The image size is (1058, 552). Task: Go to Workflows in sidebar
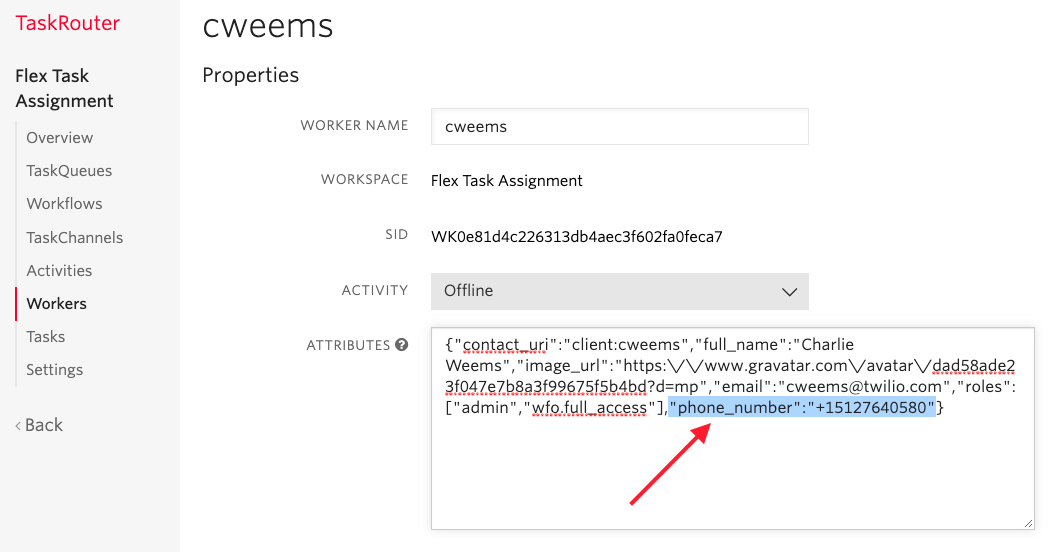point(64,204)
